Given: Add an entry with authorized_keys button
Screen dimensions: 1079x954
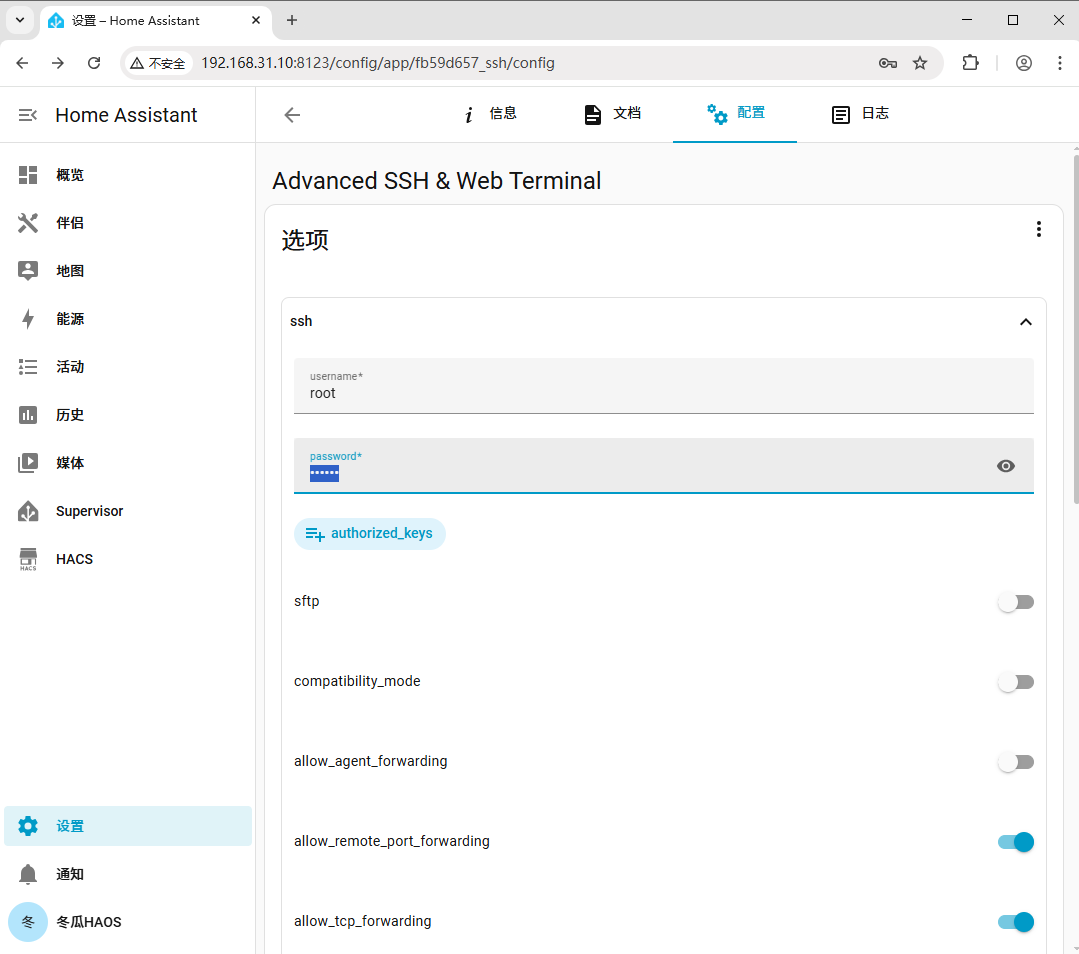Looking at the screenshot, I should pyautogui.click(x=370, y=533).
